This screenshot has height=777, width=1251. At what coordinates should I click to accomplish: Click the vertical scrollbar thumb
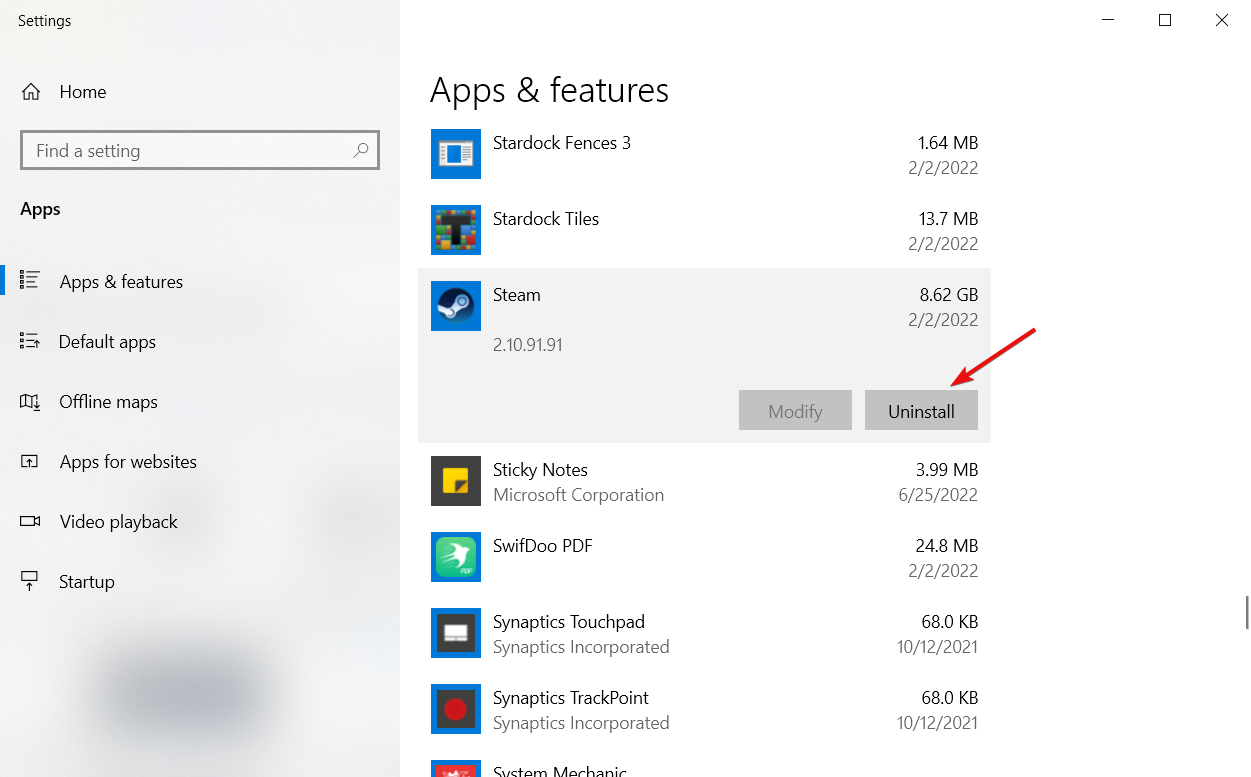point(1246,612)
